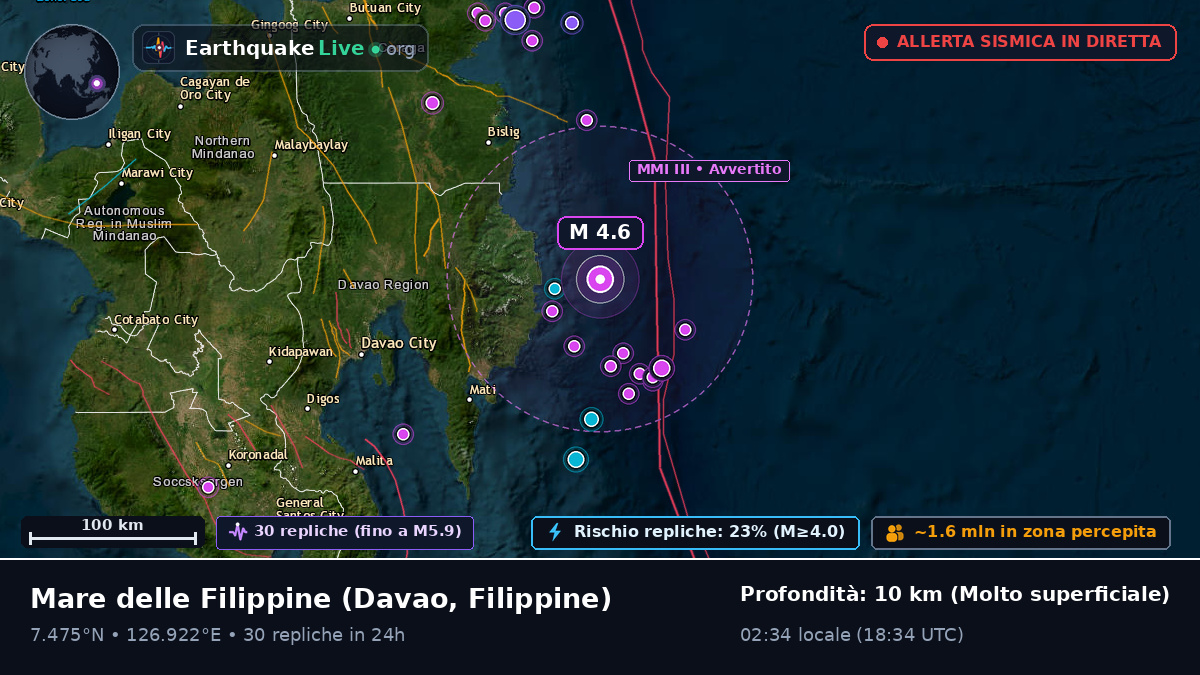This screenshot has width=1200, height=675.
Task: Click the 100 km scale bar
Action: 113,532
